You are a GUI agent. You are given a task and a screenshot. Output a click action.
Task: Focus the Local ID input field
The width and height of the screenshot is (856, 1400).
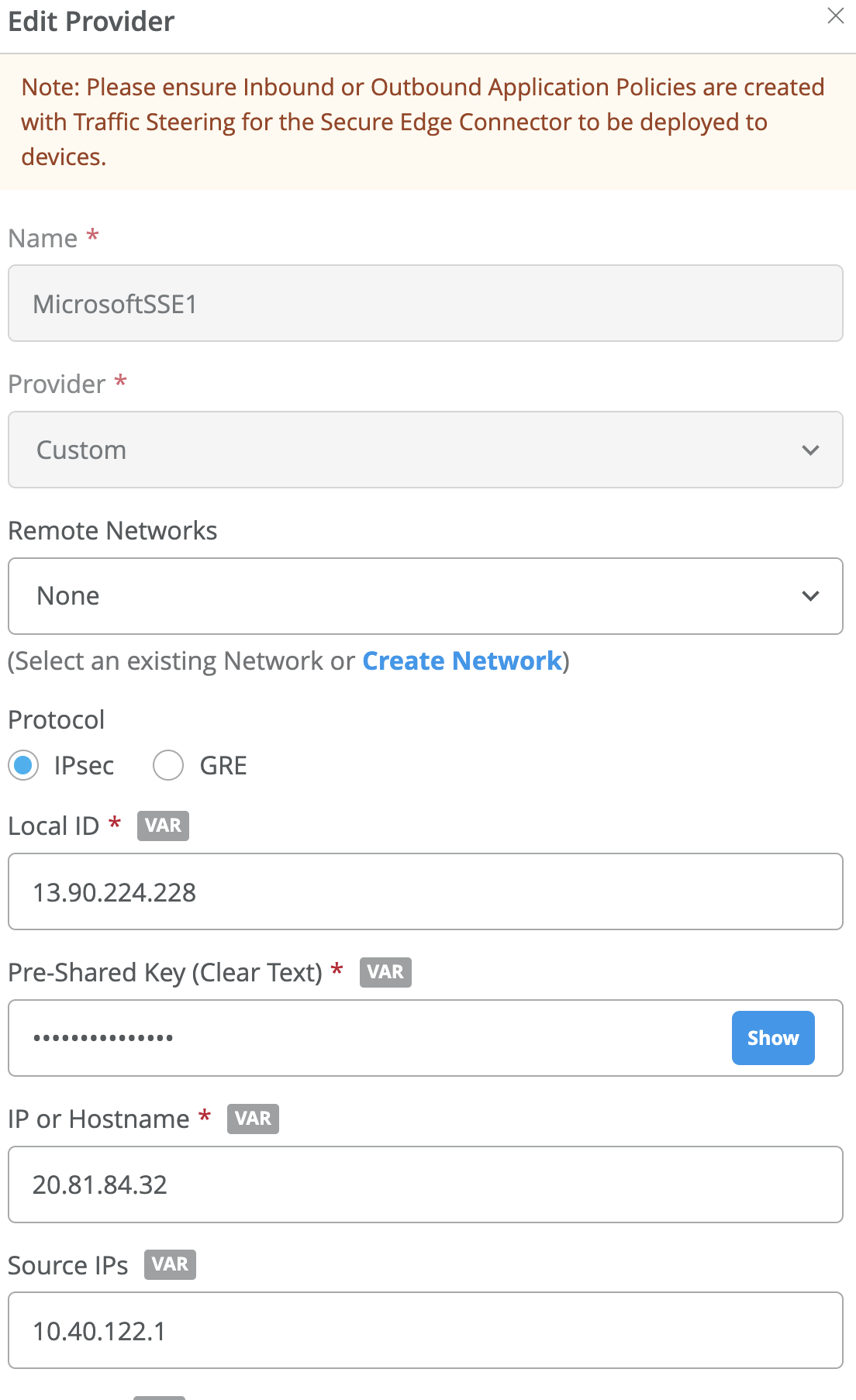(x=425, y=892)
